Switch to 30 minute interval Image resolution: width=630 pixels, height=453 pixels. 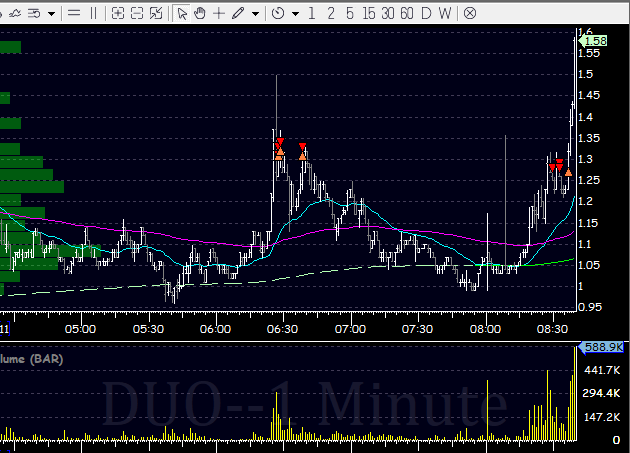(x=387, y=13)
